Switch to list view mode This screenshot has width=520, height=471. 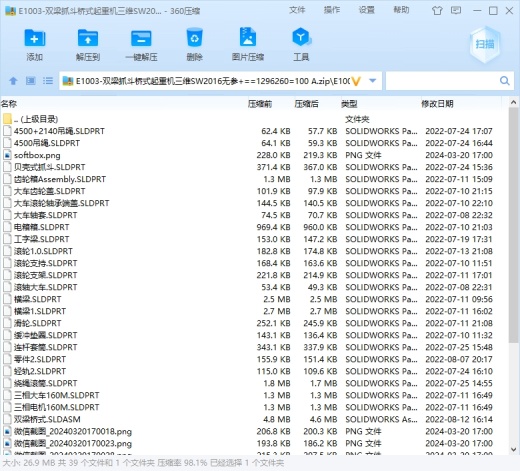[48, 81]
